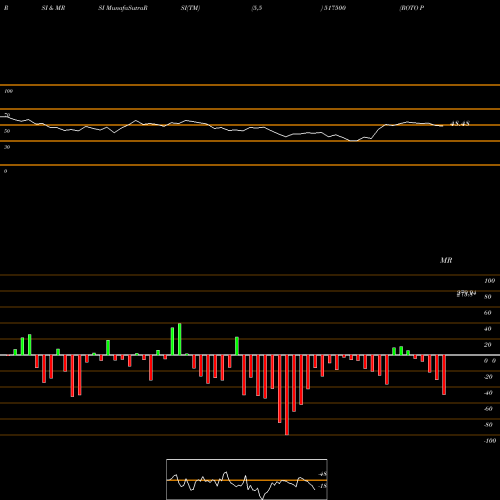Click the 'SI & MR' header label
This screenshot has height=500, width=500.
(x=53, y=8)
